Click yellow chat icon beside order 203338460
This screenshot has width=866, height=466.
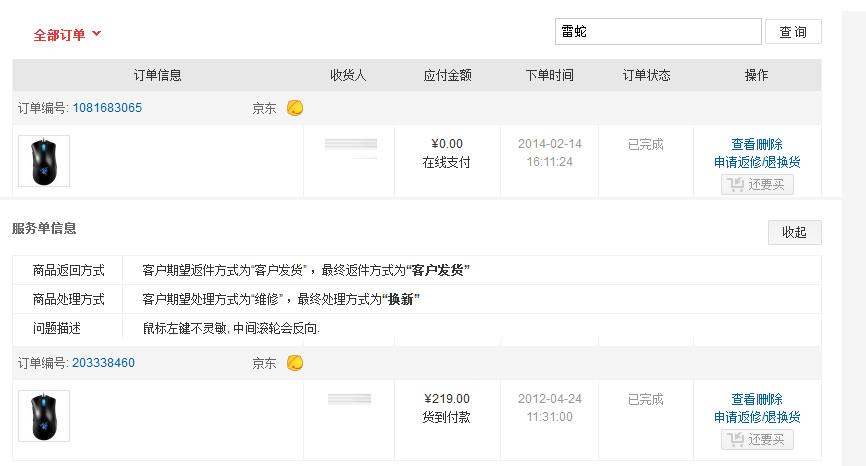pos(295,363)
